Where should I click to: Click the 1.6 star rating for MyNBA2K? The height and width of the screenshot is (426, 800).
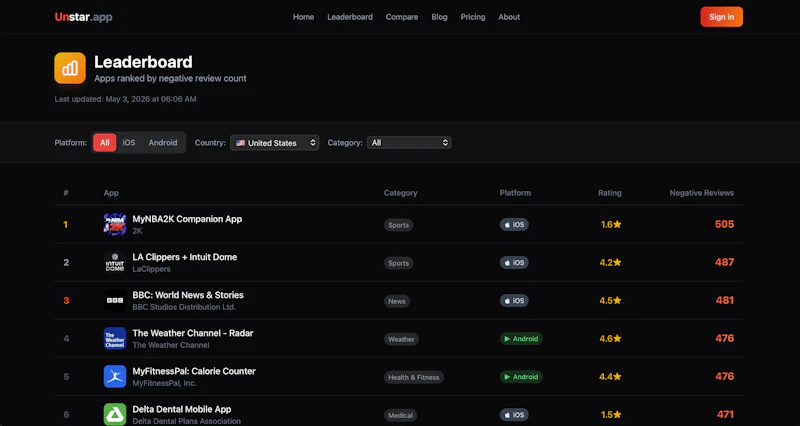click(x=611, y=224)
